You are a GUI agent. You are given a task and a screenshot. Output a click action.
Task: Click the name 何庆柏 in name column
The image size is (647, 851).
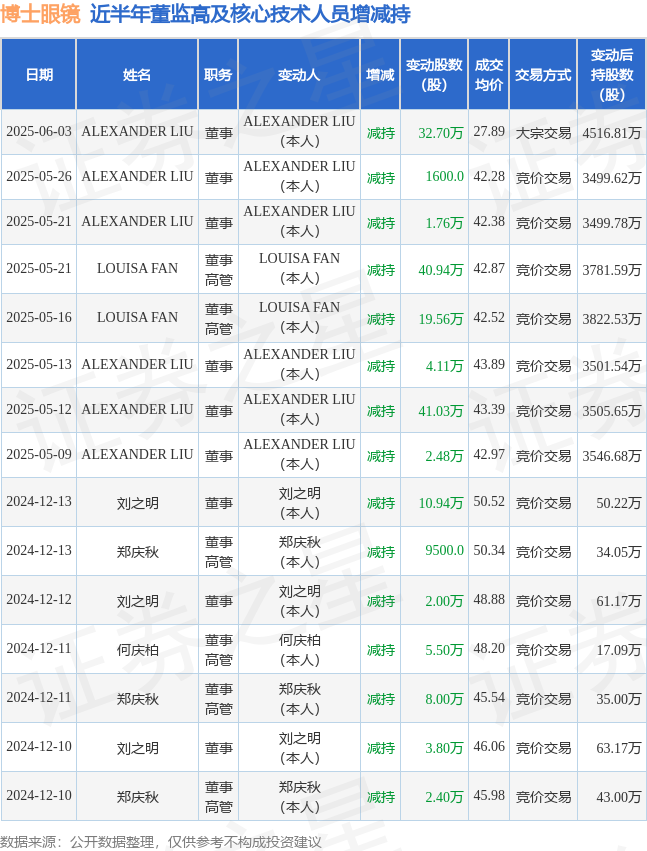(x=137, y=650)
